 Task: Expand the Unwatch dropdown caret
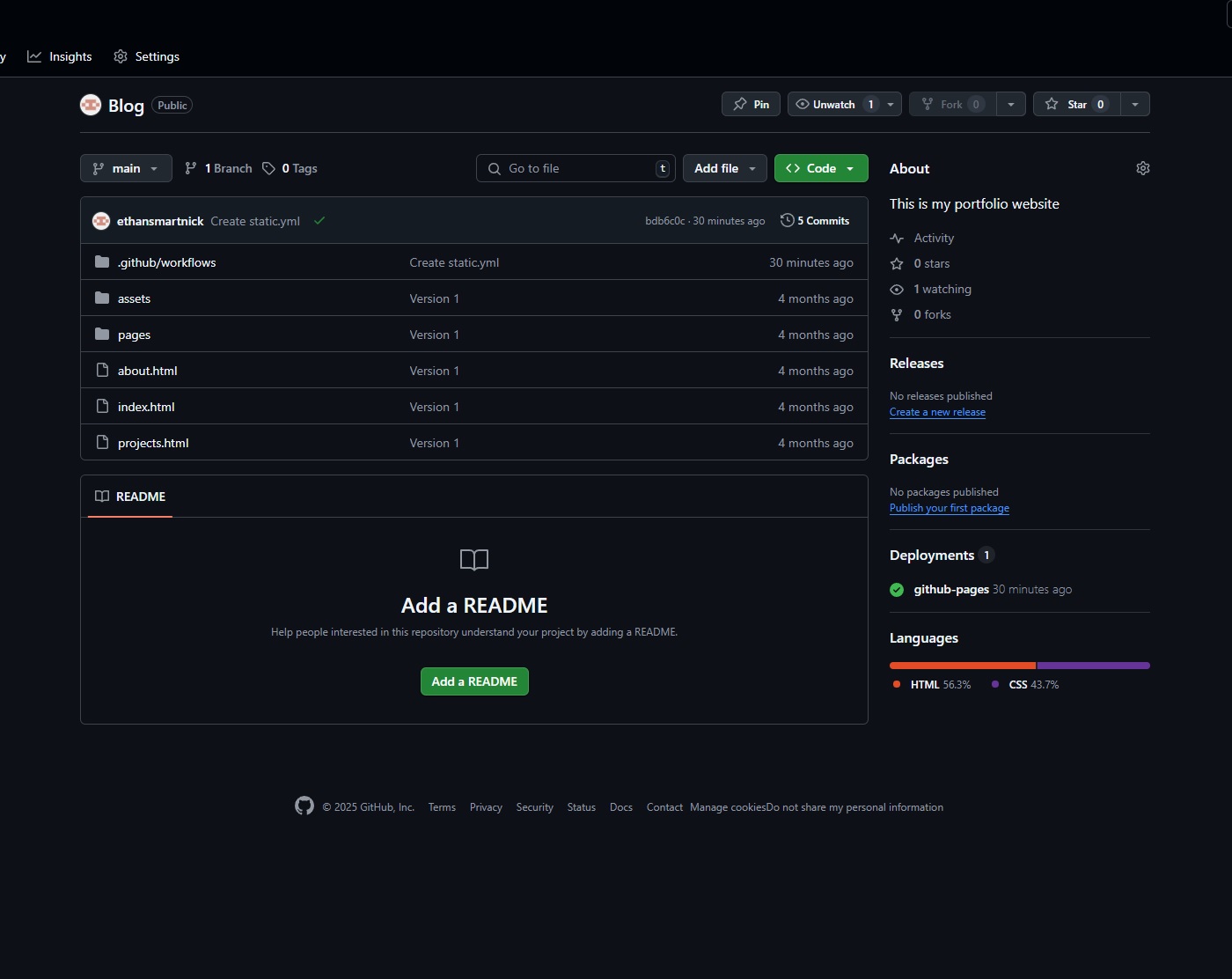click(891, 104)
